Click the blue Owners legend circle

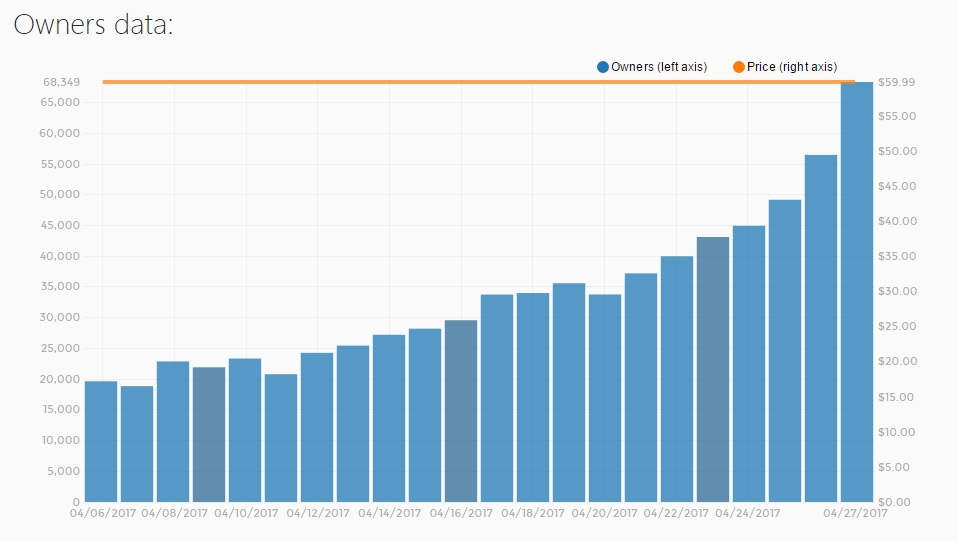602,67
